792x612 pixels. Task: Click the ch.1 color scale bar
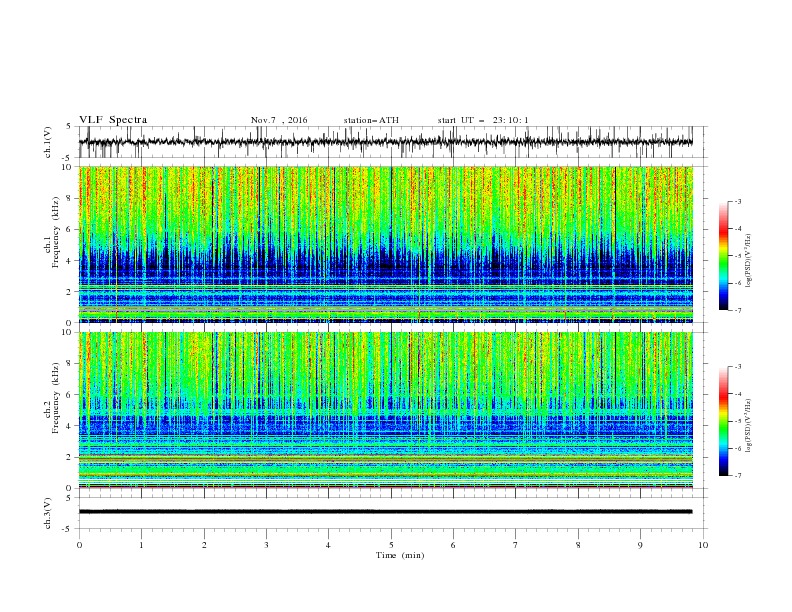723,256
